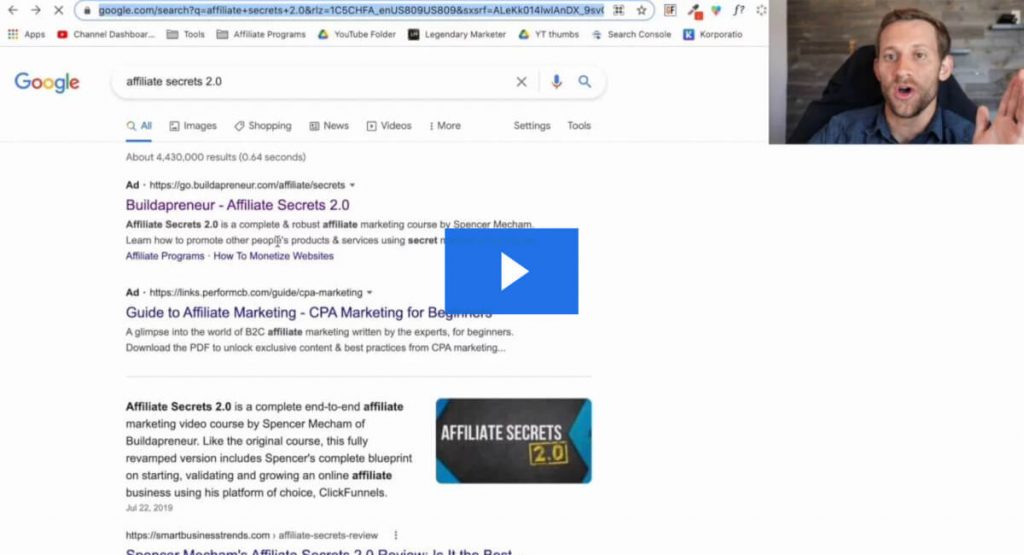Open the Search Console bookmark
Image resolution: width=1024 pixels, height=555 pixels.
coord(632,35)
